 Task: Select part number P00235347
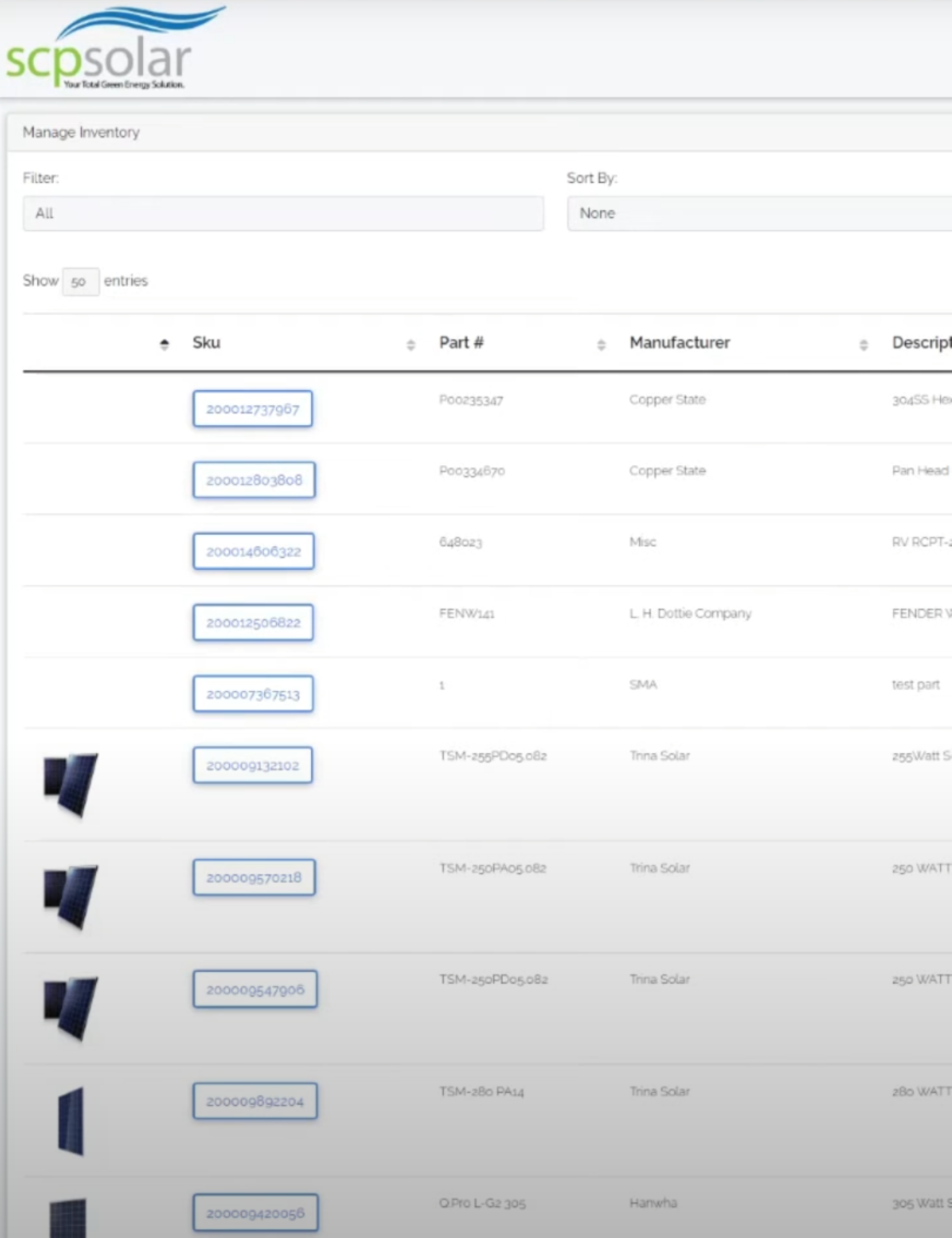[471, 400]
